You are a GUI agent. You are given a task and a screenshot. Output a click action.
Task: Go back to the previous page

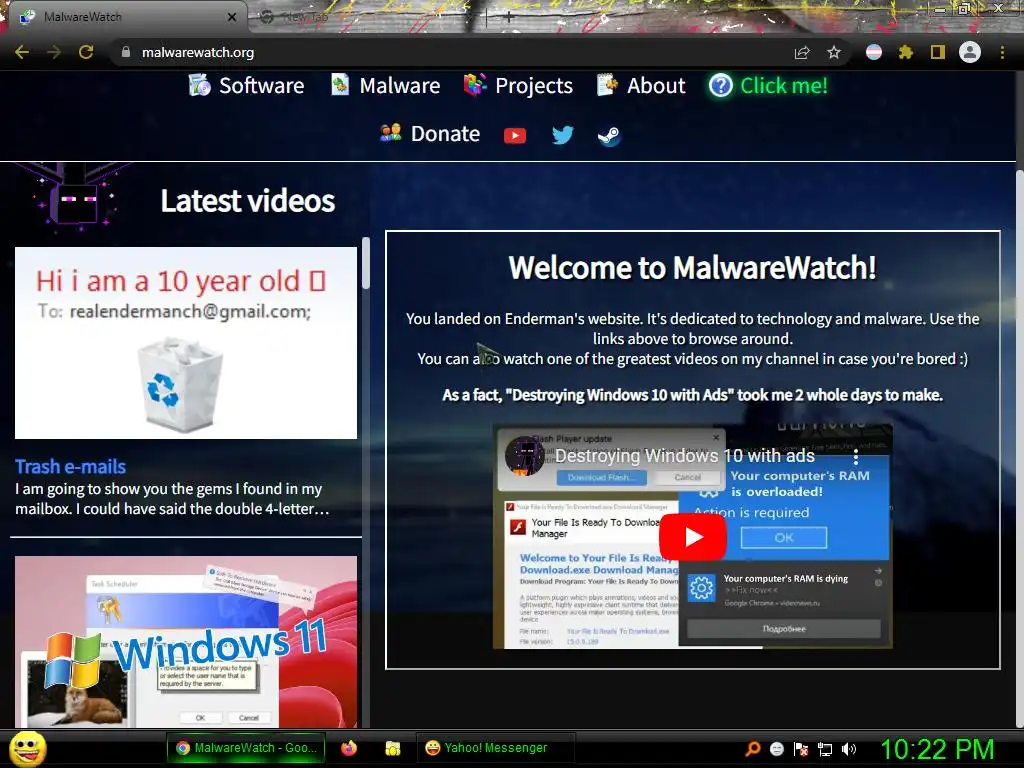(22, 52)
